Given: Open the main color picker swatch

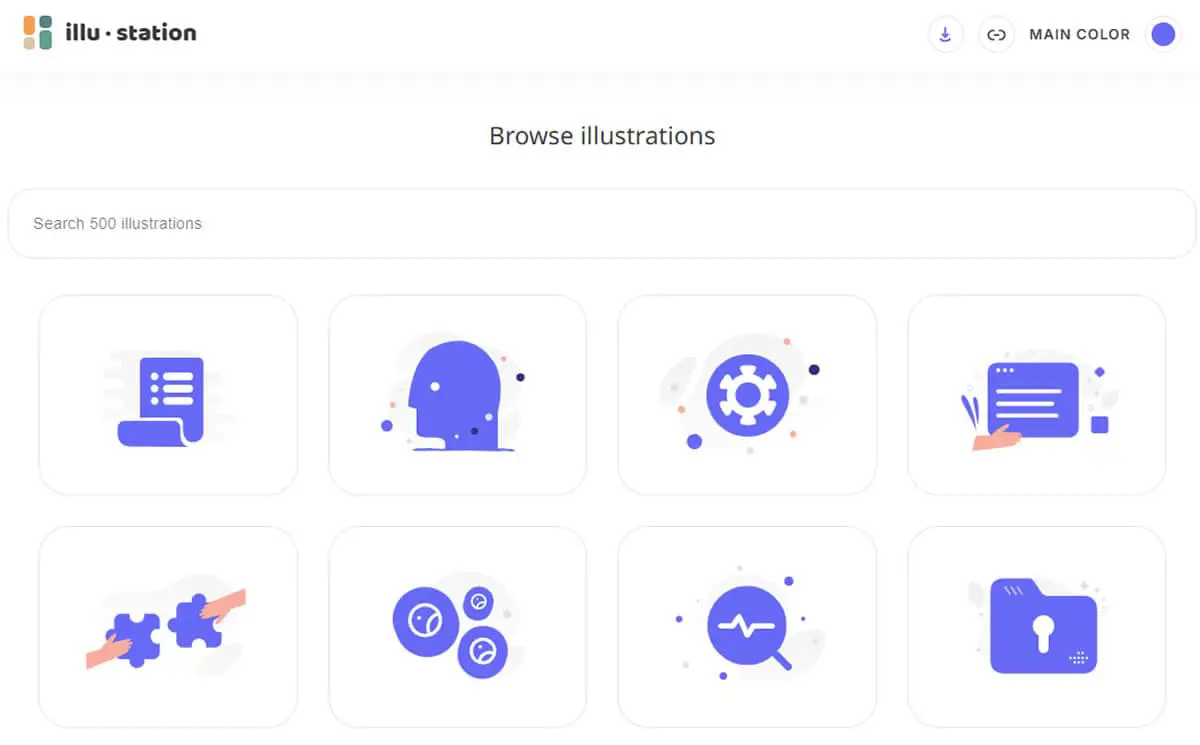Looking at the screenshot, I should click(x=1163, y=35).
